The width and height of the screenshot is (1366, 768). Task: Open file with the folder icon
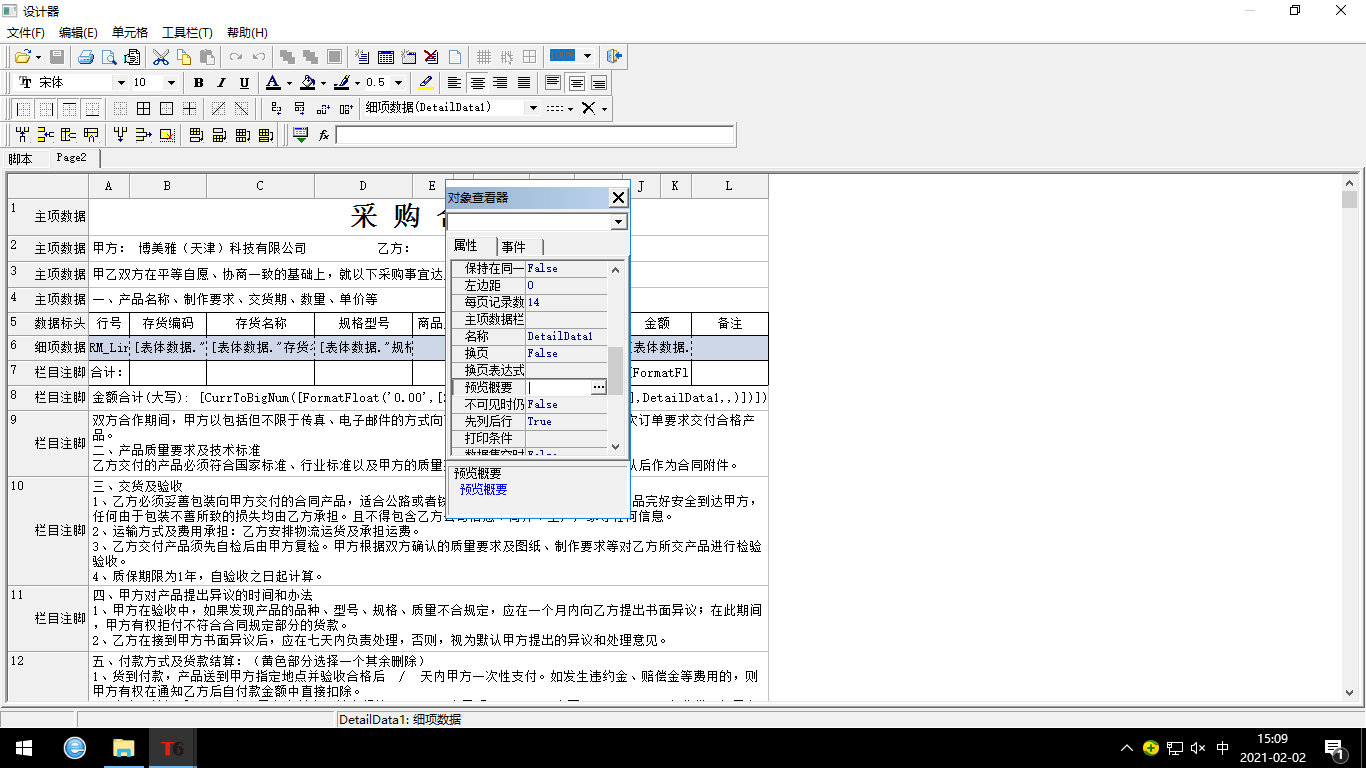click(22, 57)
